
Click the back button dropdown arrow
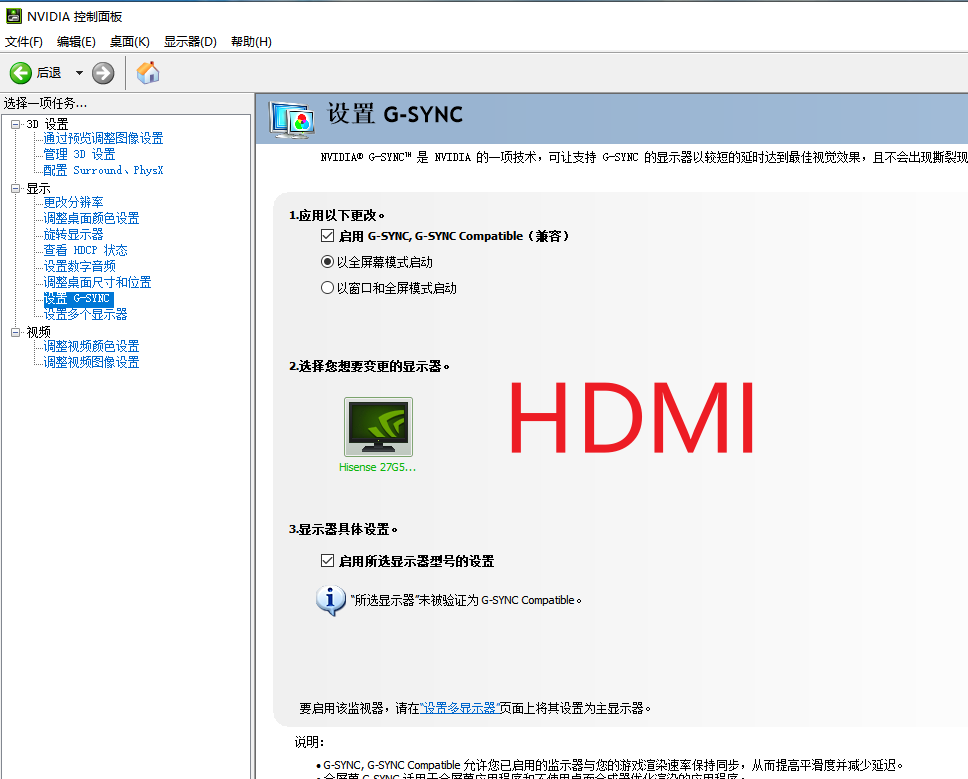pos(81,72)
